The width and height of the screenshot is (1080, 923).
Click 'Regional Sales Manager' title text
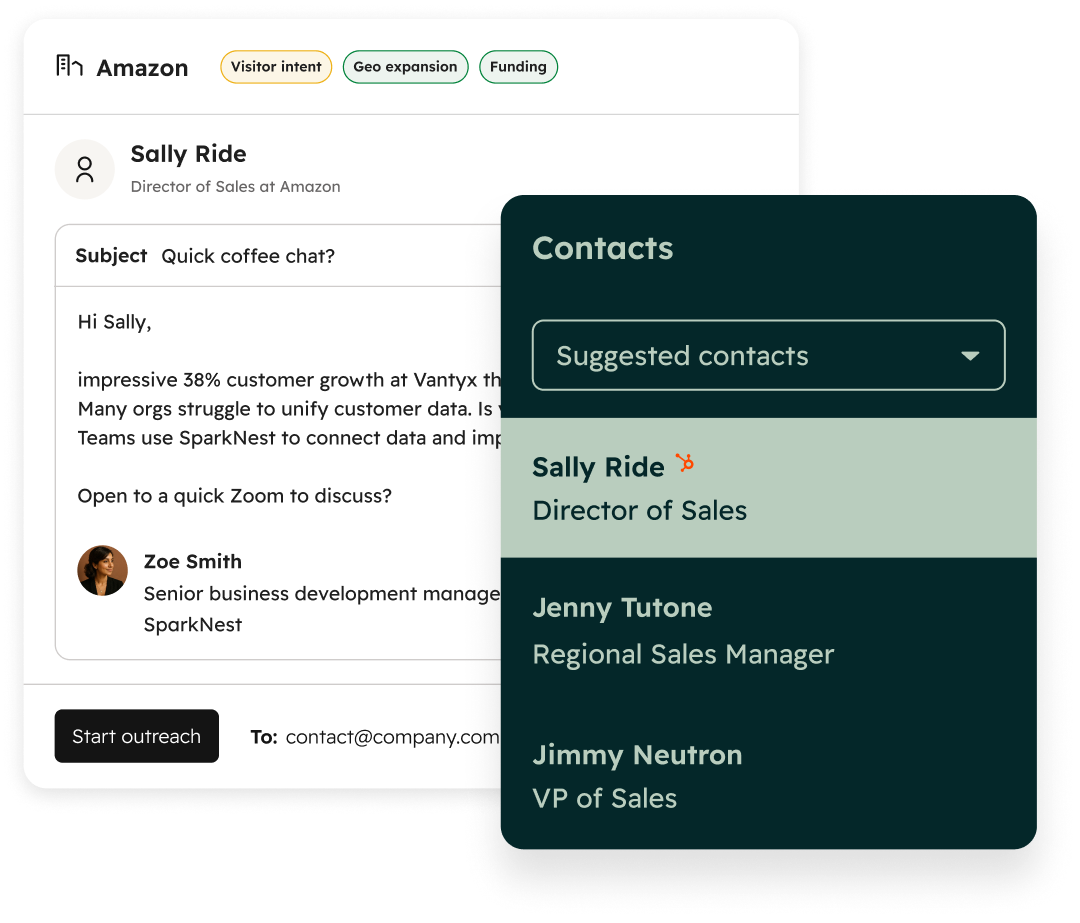pyautogui.click(x=683, y=654)
